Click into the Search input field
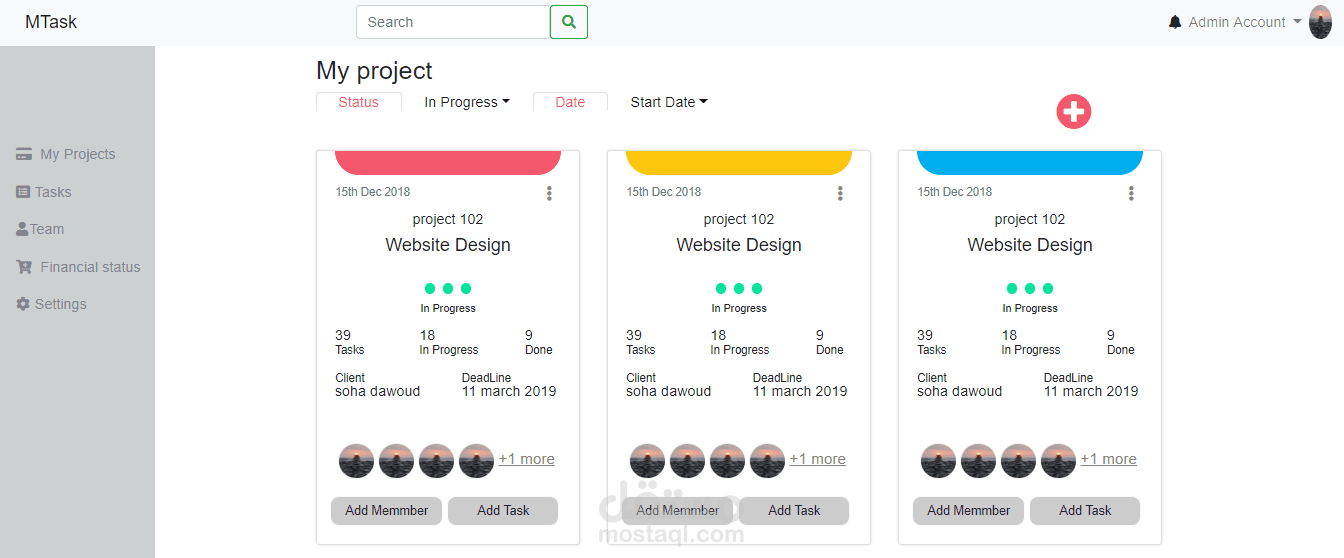1344x558 pixels. [x=452, y=22]
